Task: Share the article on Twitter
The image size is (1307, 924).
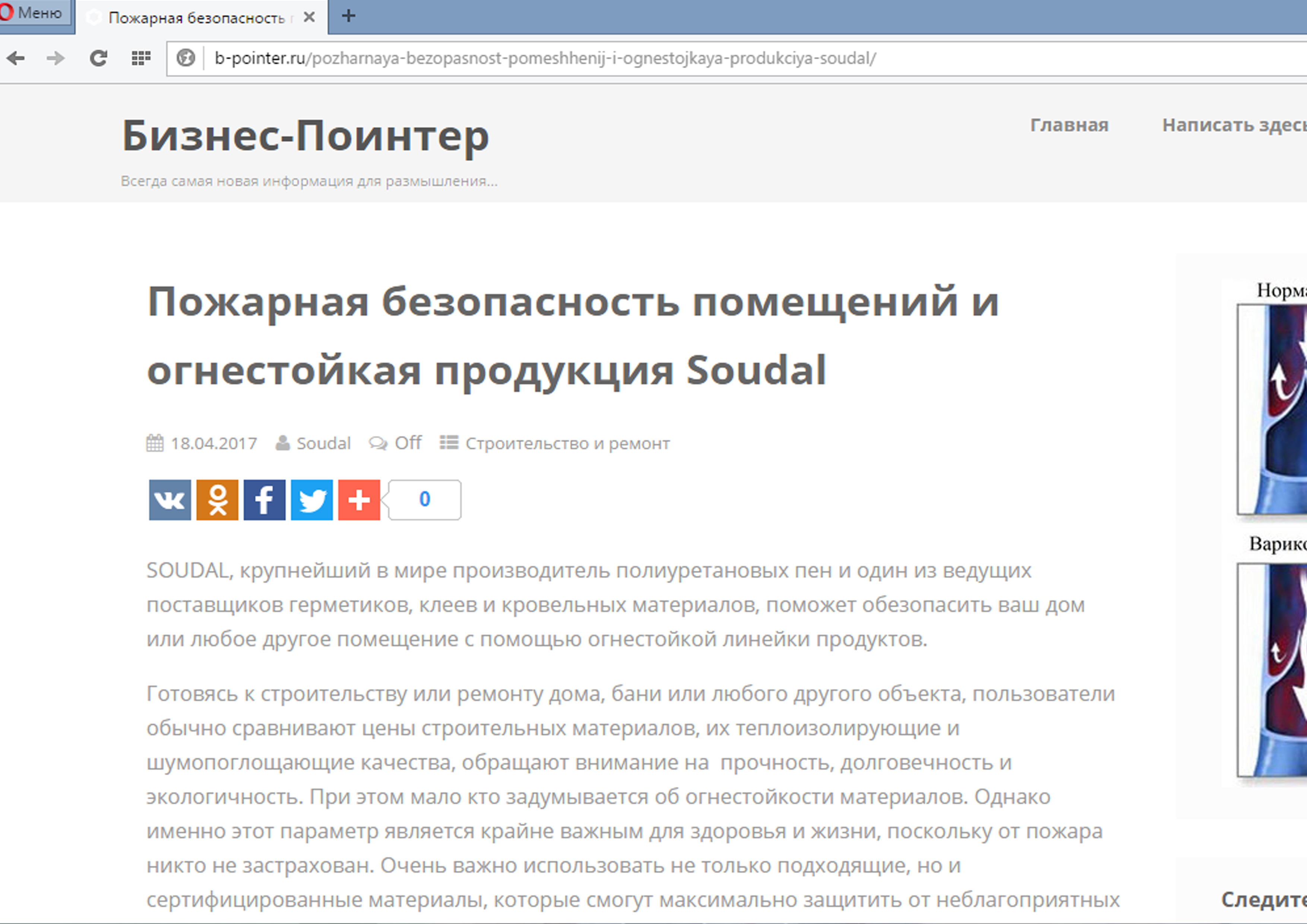Action: pos(312,500)
